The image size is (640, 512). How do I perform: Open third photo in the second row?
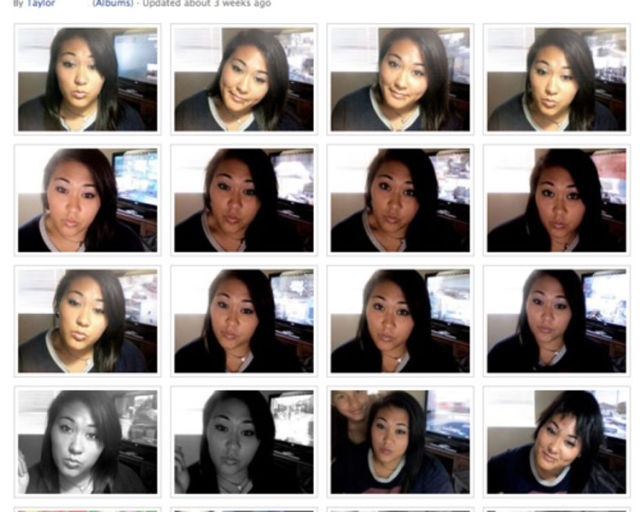(400, 200)
